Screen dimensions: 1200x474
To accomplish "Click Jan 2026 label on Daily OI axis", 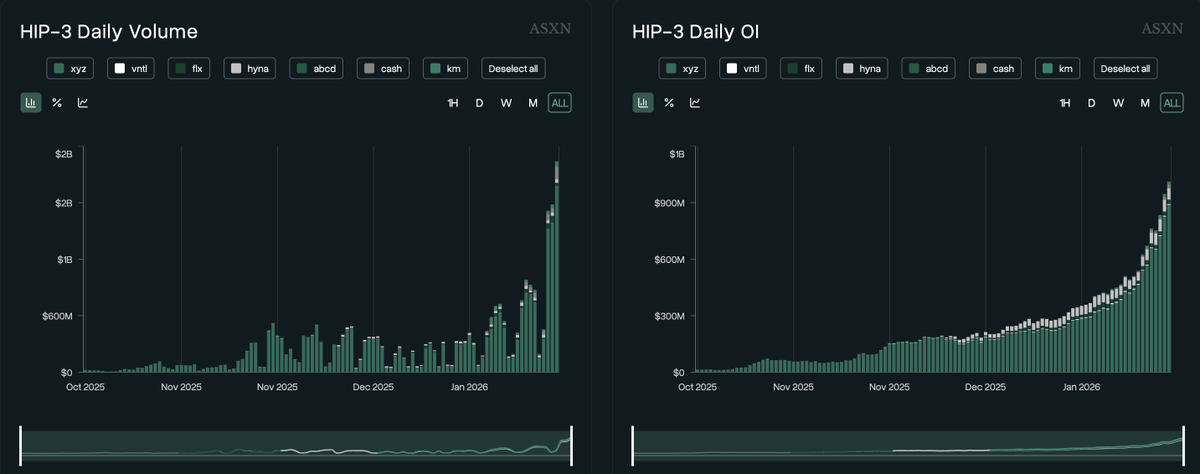I will pyautogui.click(x=1081, y=386).
